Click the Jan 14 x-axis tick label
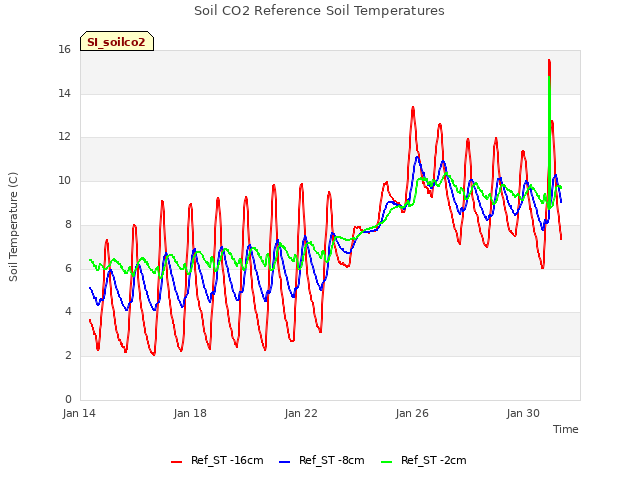The width and height of the screenshot is (640, 480). 79,413
